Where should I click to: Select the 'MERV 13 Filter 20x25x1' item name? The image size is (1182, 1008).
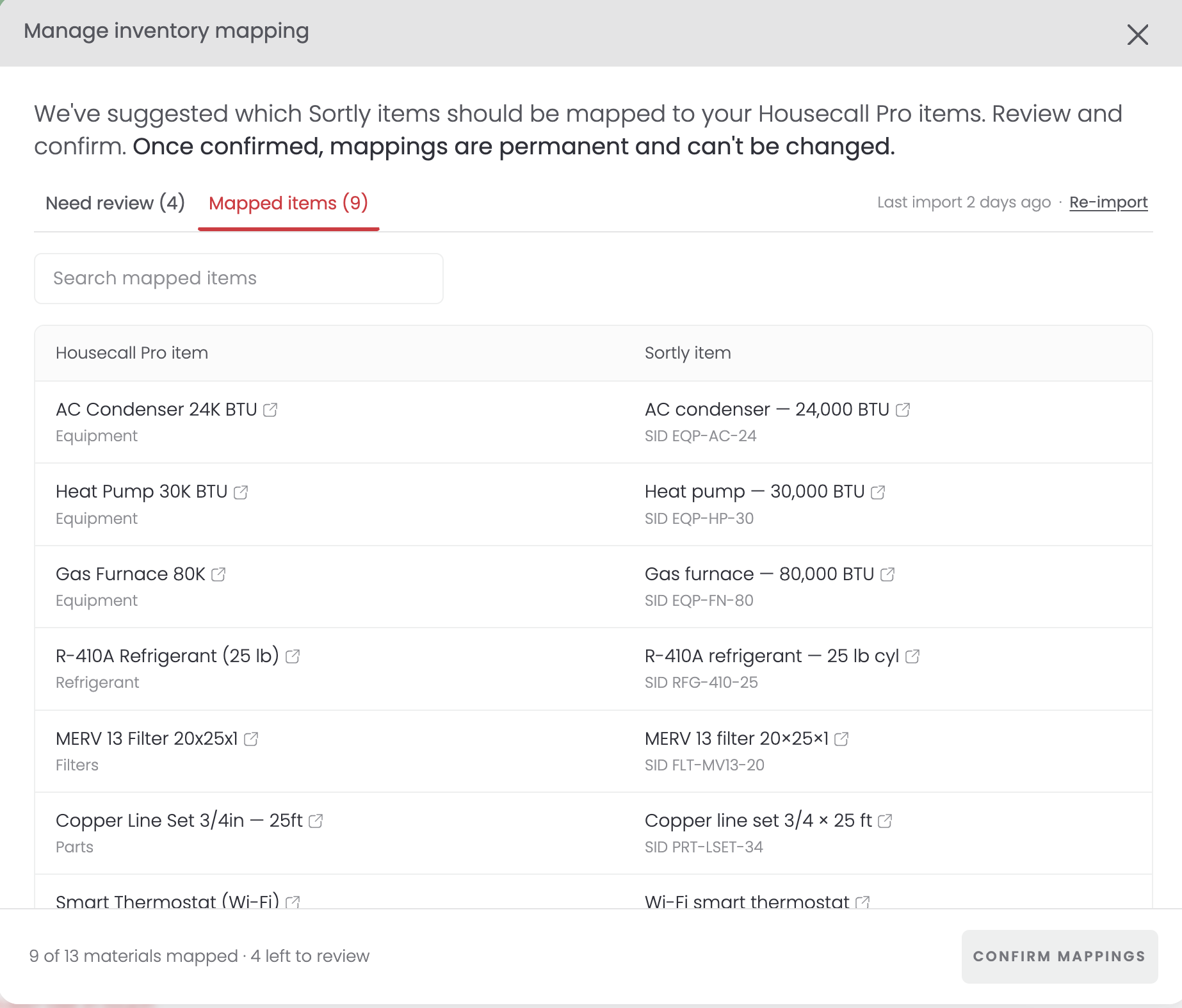[147, 739]
